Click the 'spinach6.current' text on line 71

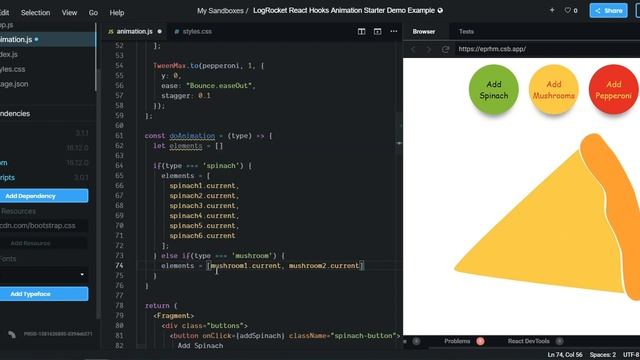click(202, 236)
